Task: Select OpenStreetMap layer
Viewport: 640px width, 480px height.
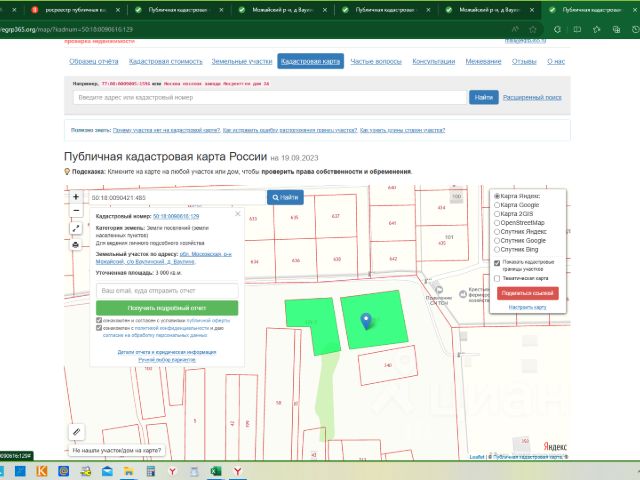Action: tap(497, 223)
